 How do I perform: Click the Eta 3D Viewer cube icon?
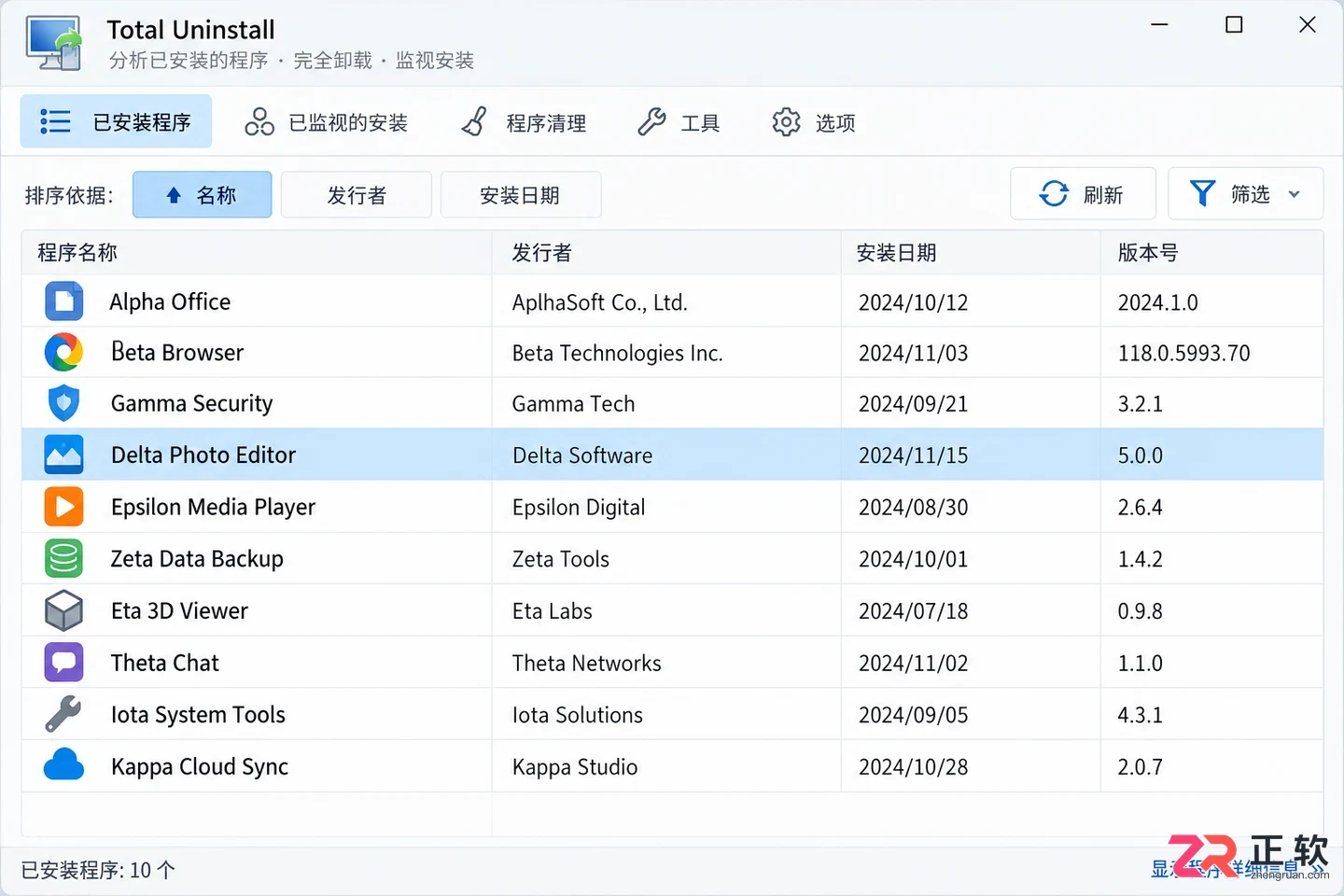(x=63, y=610)
